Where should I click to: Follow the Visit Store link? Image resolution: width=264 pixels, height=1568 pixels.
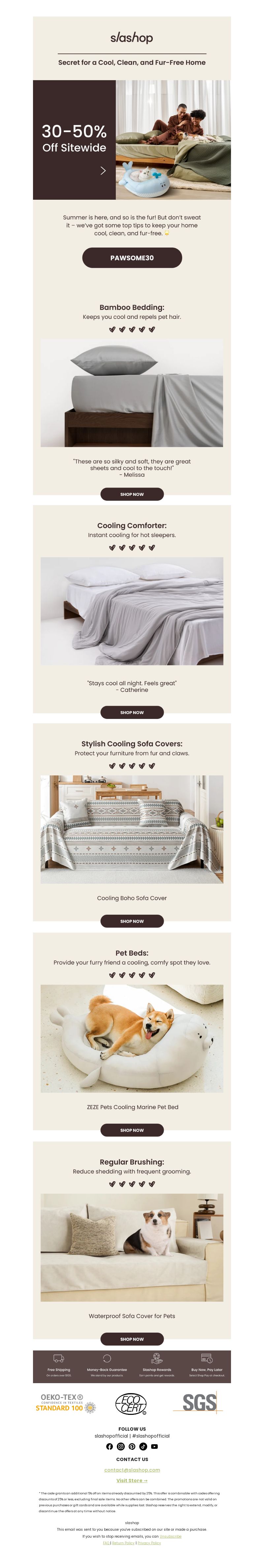pyautogui.click(x=132, y=1480)
